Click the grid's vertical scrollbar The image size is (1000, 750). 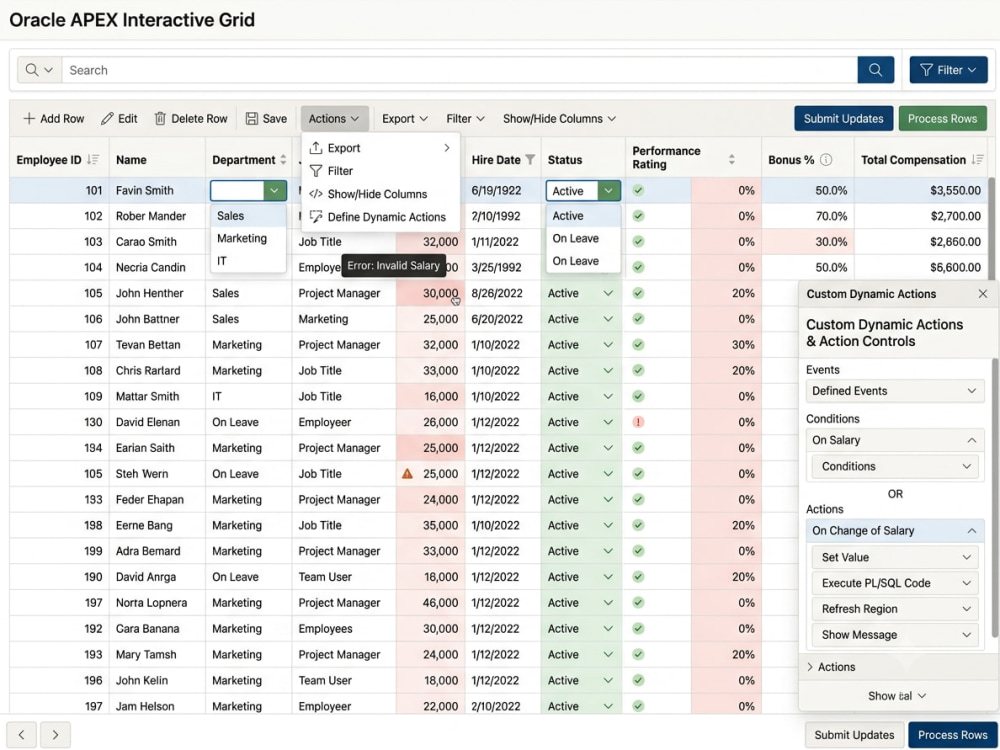point(992,230)
